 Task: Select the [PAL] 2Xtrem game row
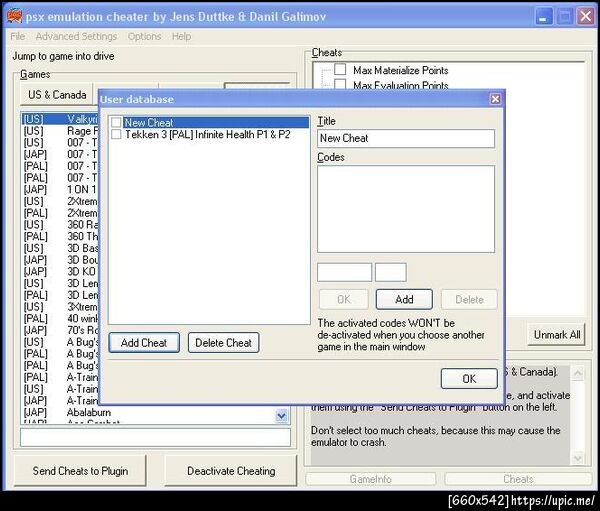point(60,213)
